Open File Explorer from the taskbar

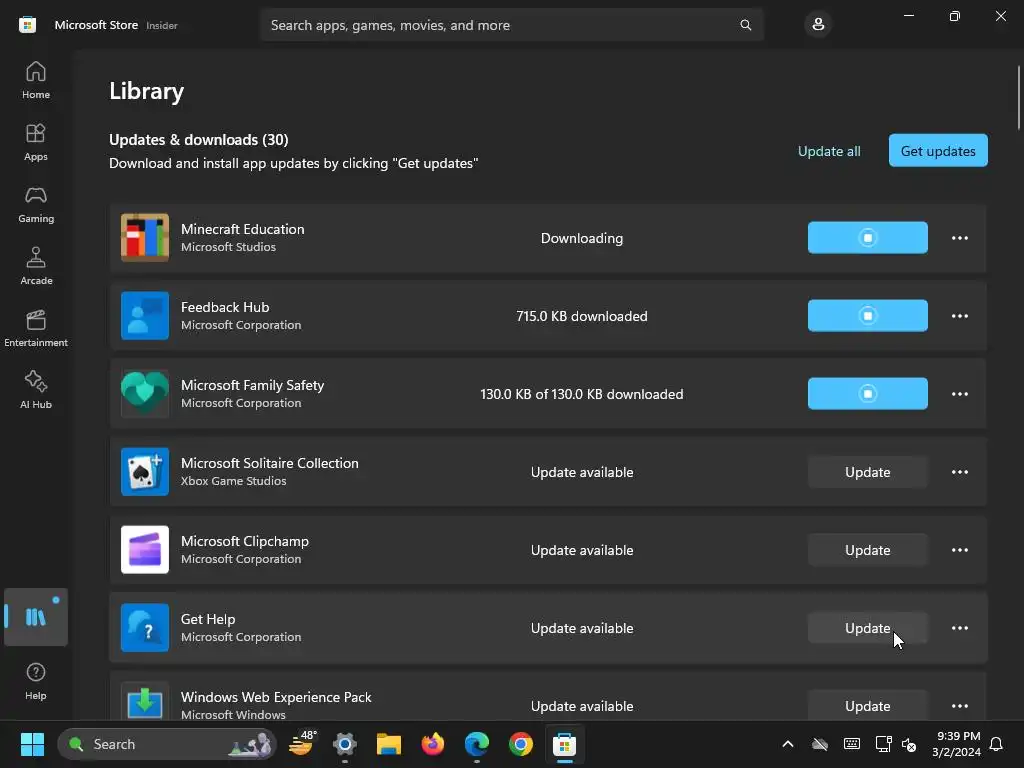389,744
